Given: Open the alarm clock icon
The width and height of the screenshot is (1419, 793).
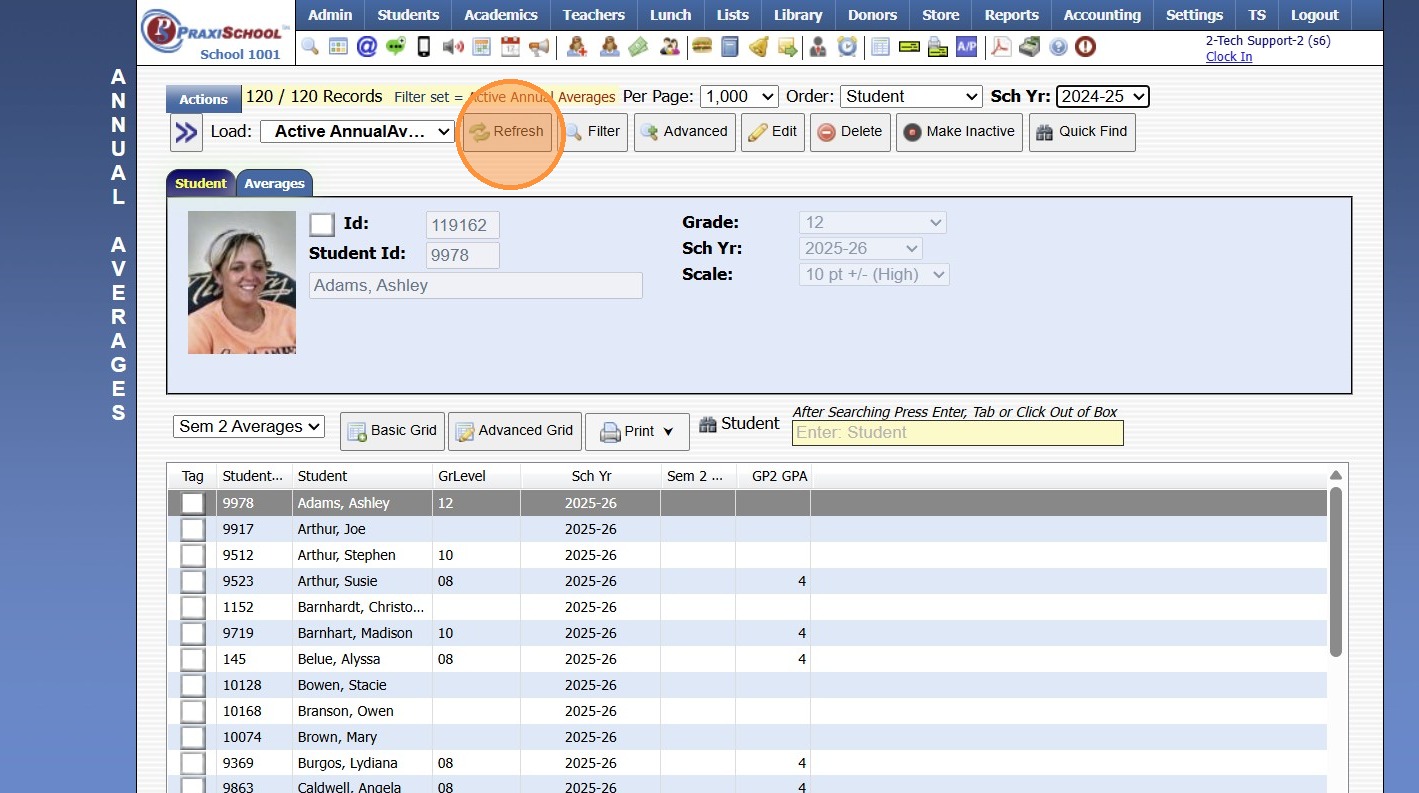Looking at the screenshot, I should [847, 47].
